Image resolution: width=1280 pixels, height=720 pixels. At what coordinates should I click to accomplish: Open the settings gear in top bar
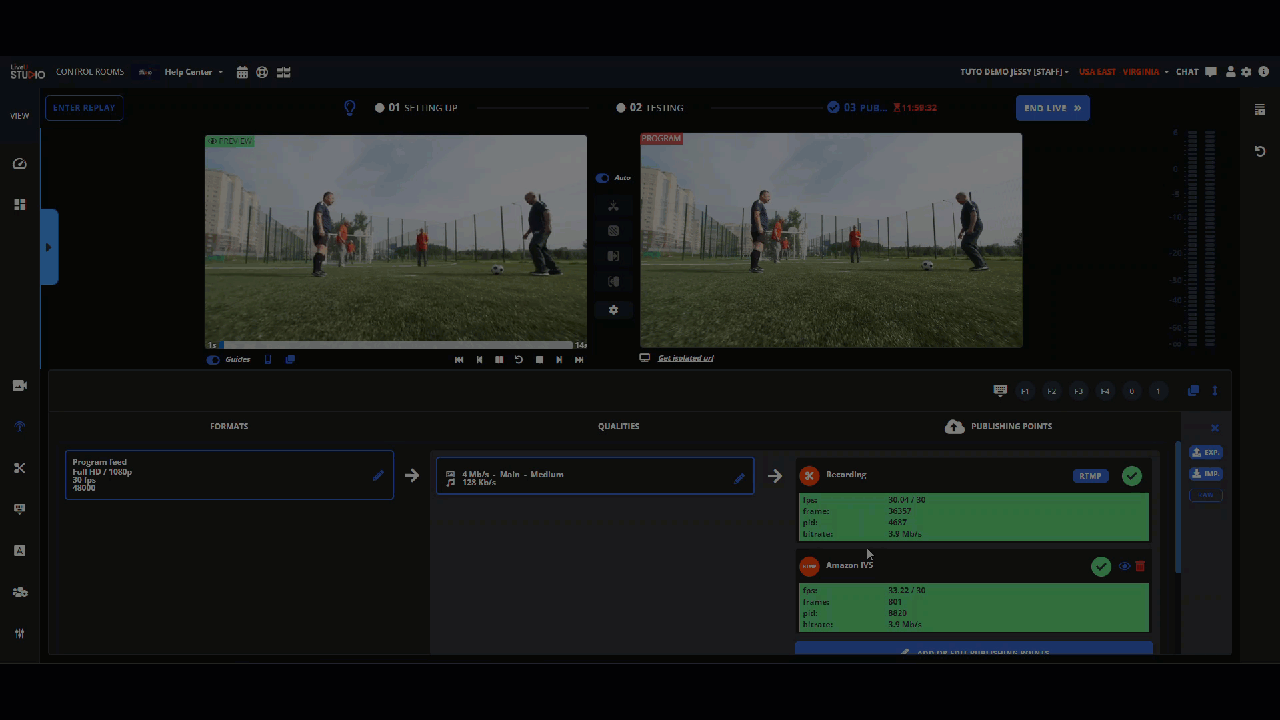pos(1246,72)
